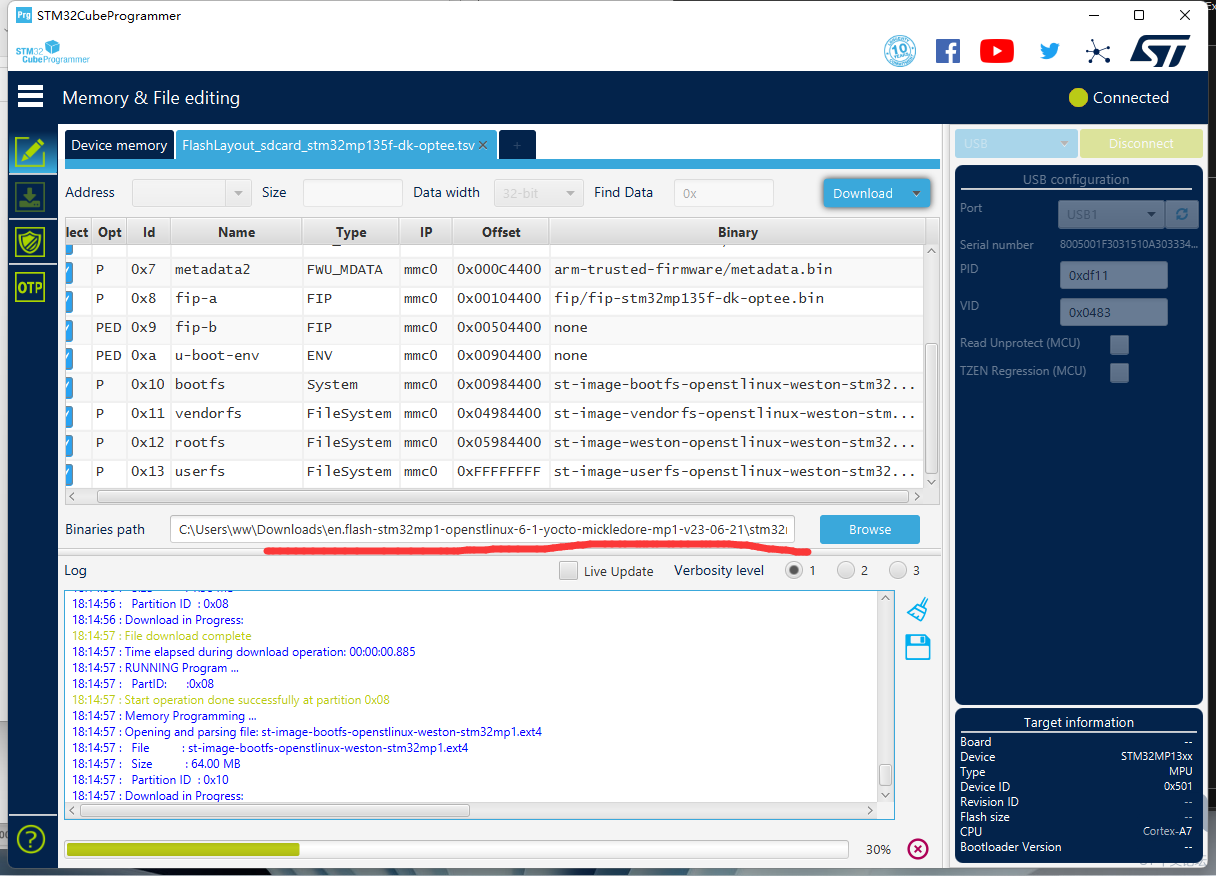This screenshot has width=1216, height=876.
Task: Select the vendorfs name cell
Action: 236,413
